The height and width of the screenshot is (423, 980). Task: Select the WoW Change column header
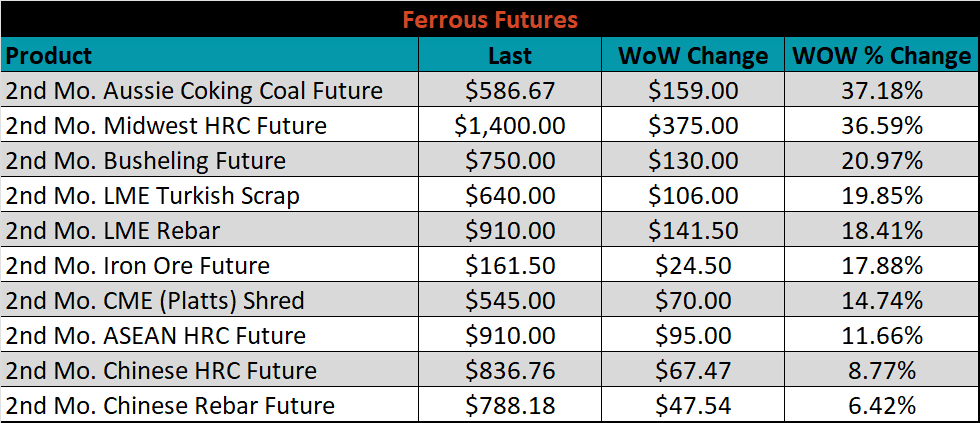coord(693,55)
